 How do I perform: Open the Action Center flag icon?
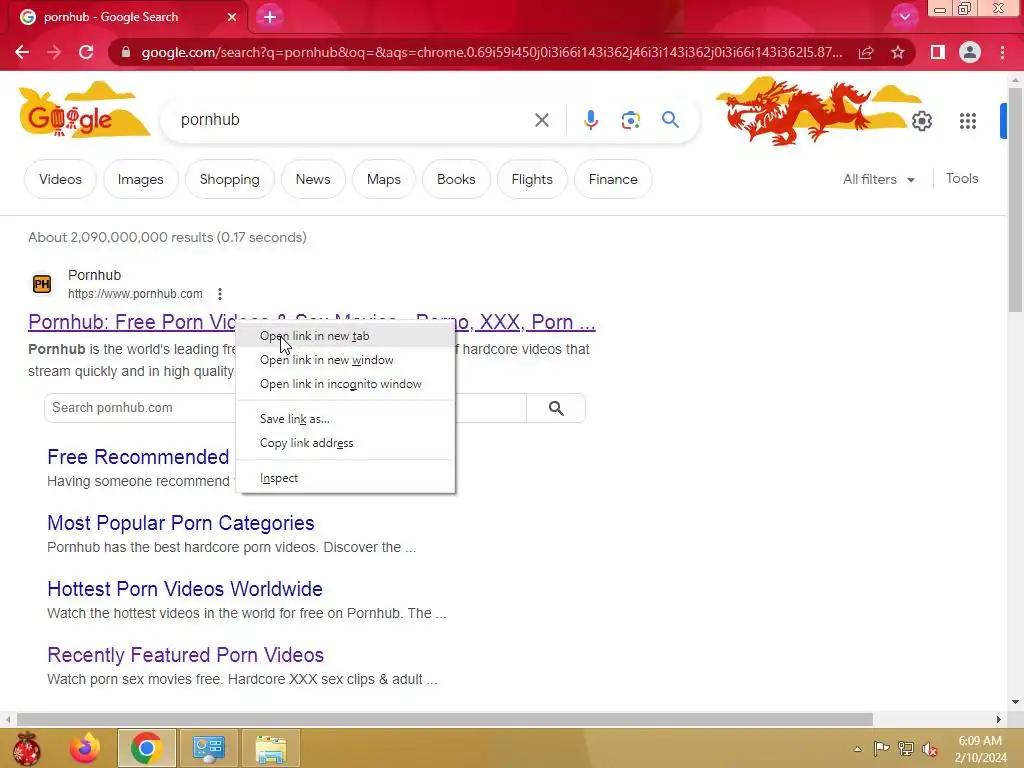(x=881, y=749)
